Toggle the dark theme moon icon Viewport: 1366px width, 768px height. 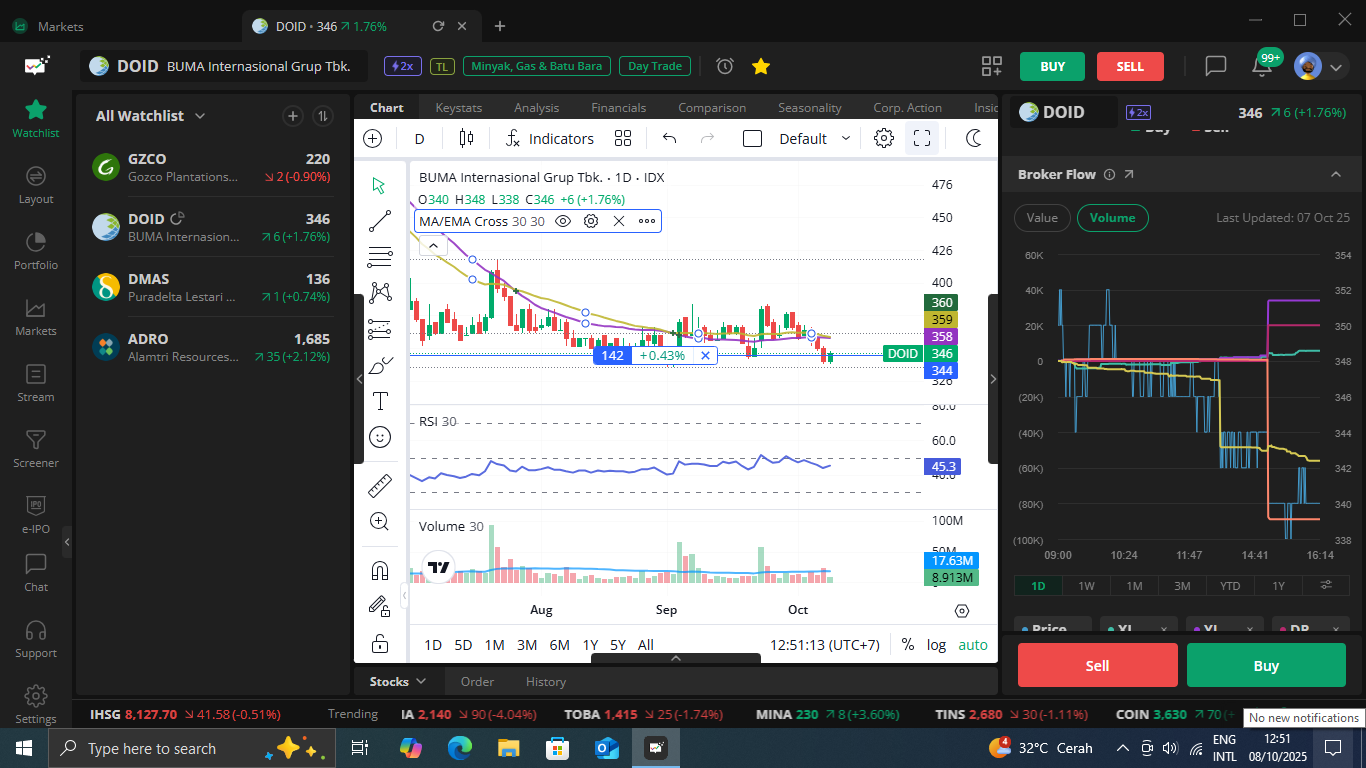(974, 139)
